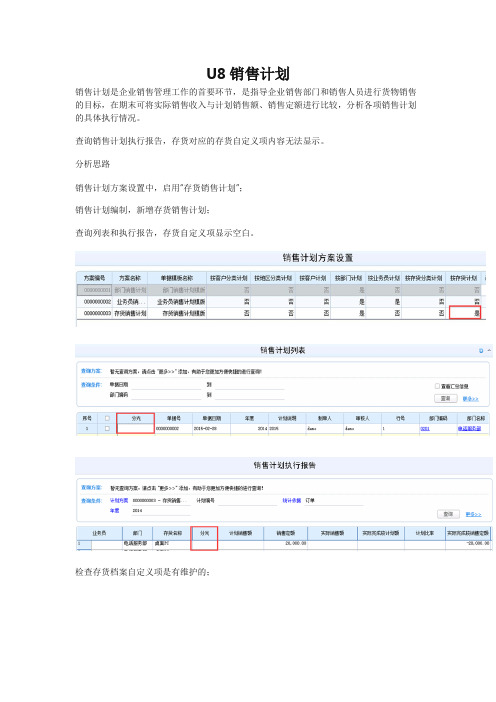Click the 查询方案 label in 销售计划列表
This screenshot has width=496, height=702.
click(91, 371)
